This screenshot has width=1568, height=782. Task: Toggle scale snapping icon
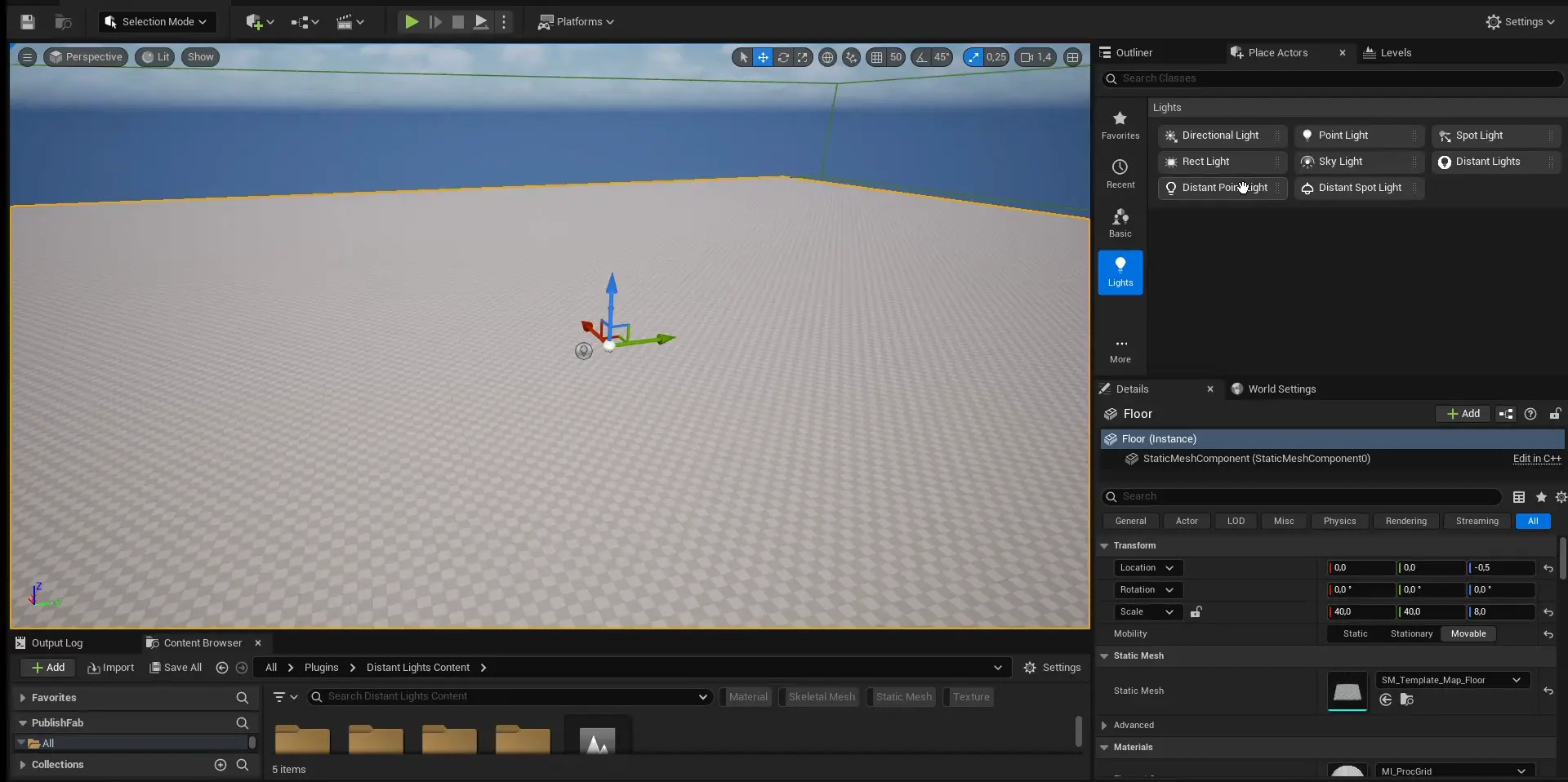pos(973,57)
